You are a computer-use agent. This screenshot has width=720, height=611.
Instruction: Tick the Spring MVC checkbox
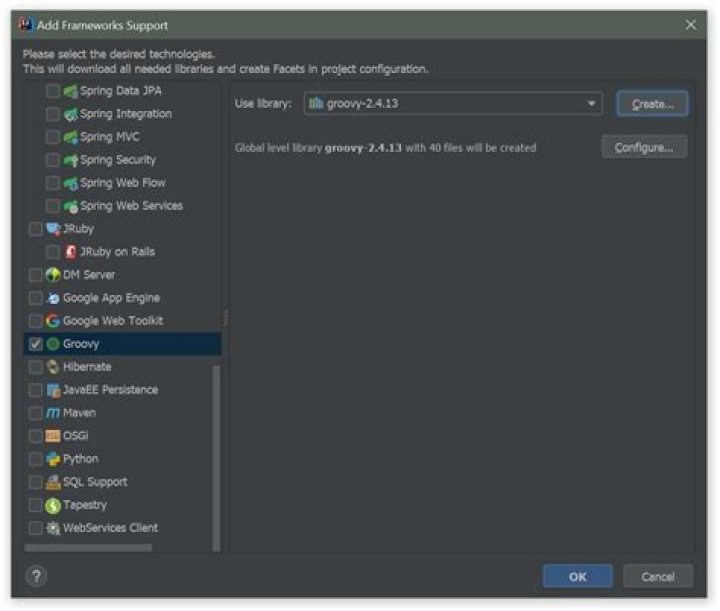point(53,137)
